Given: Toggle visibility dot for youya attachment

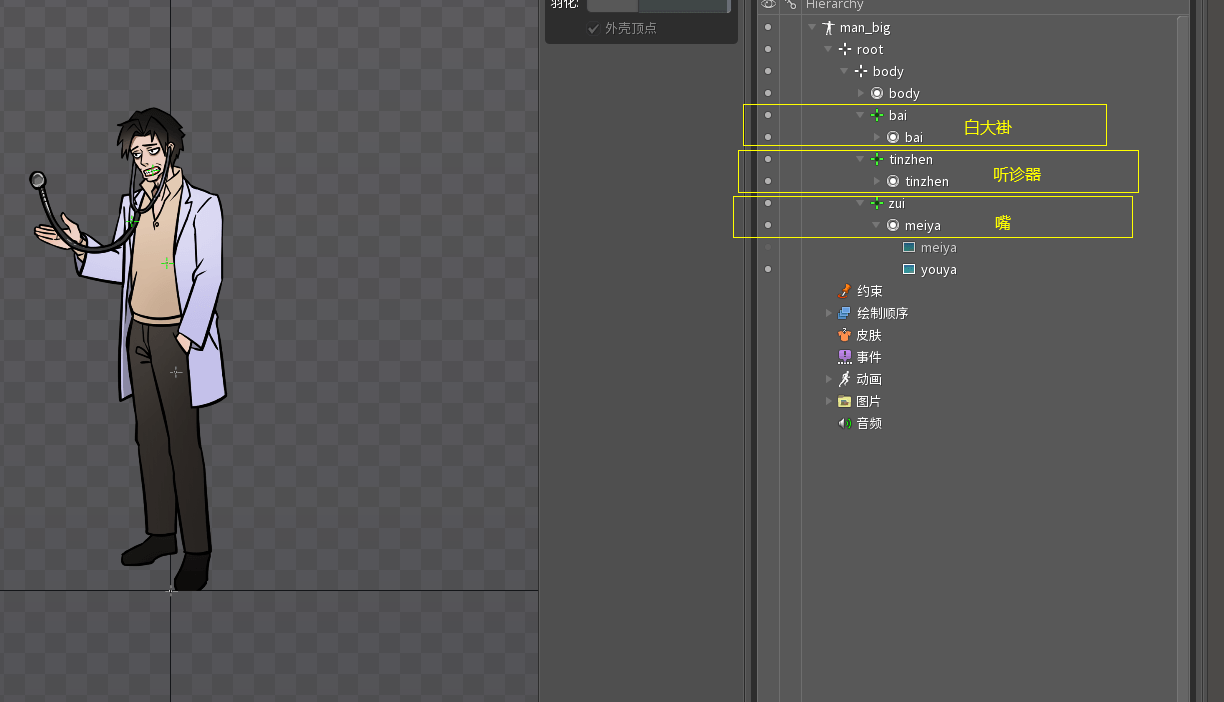Looking at the screenshot, I should 768,270.
